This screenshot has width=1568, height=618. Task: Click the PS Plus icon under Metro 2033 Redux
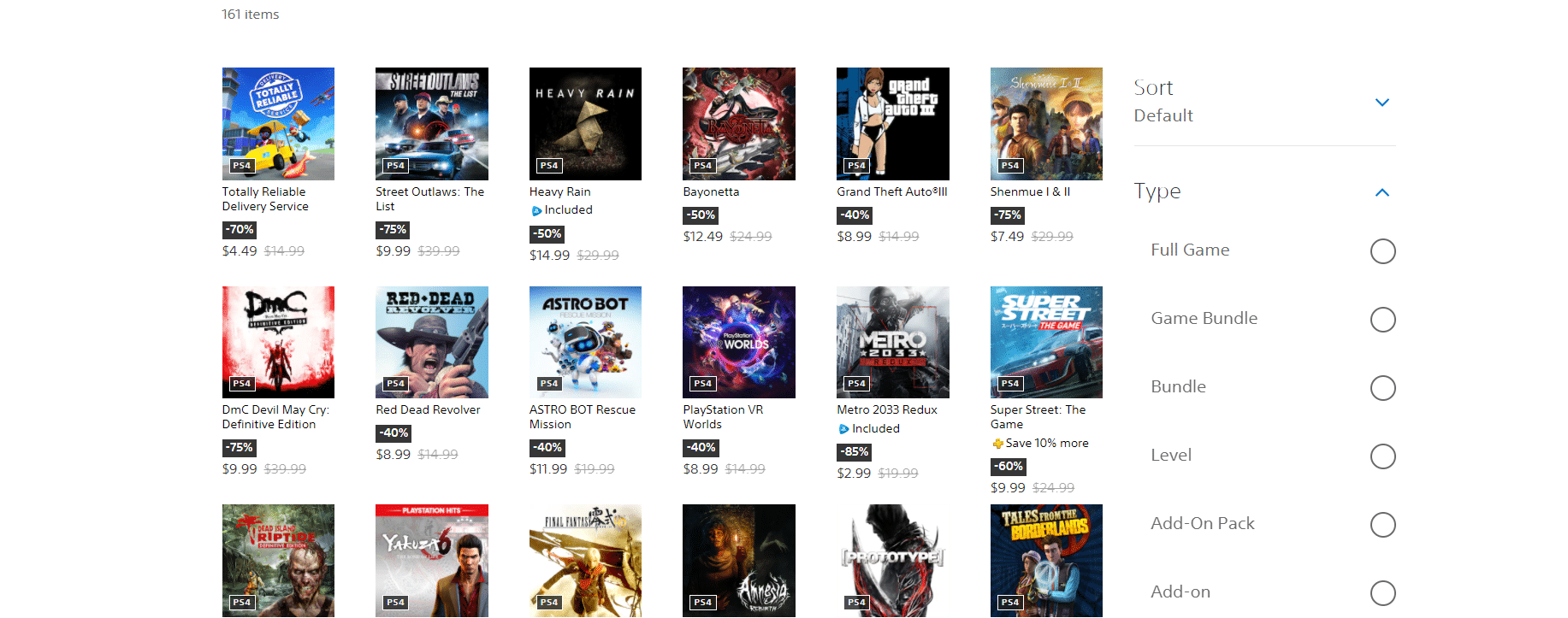[x=843, y=429]
